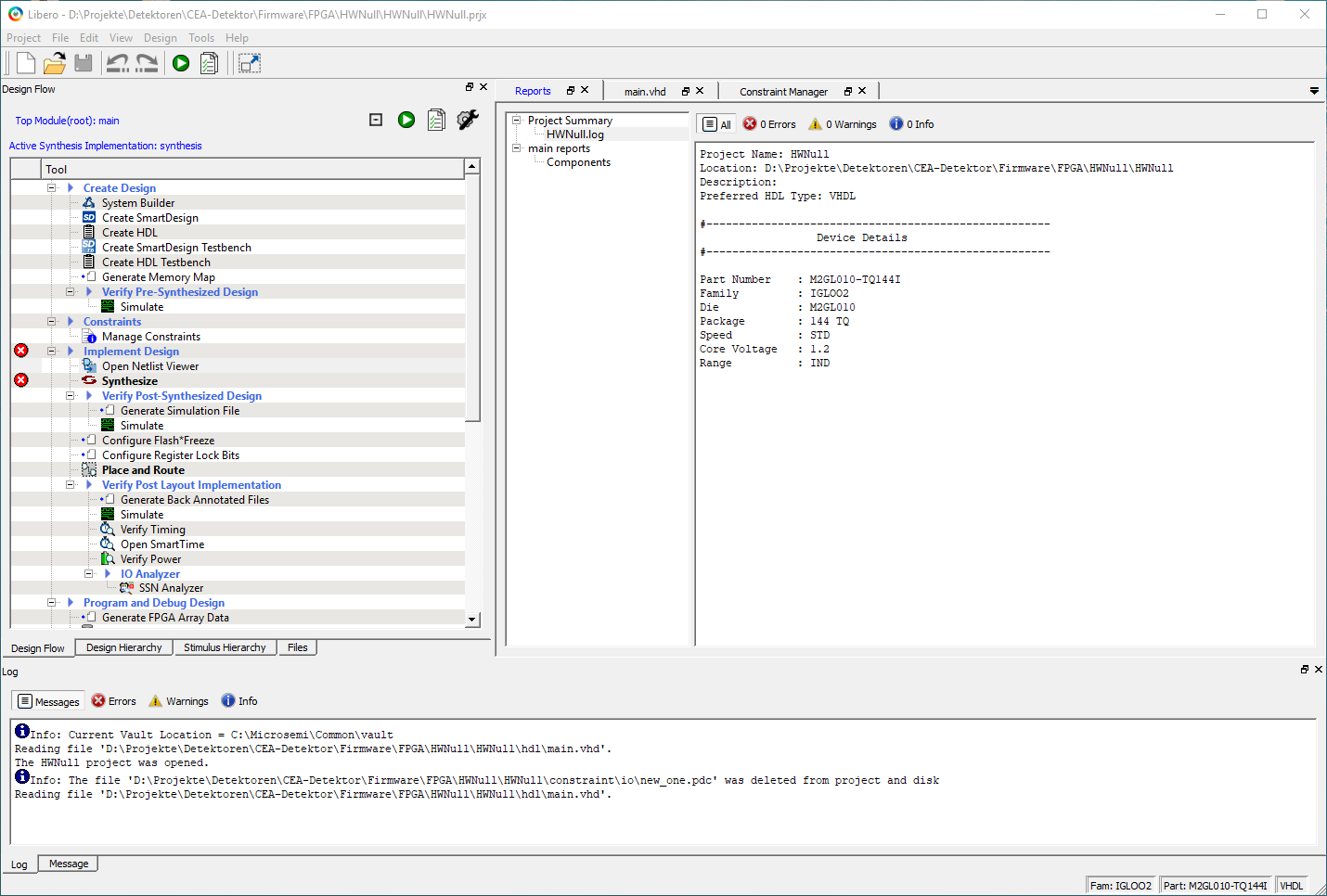Screen dimensions: 1327x896
Task: Open project using the folder toolbar icon
Action: click(x=55, y=63)
